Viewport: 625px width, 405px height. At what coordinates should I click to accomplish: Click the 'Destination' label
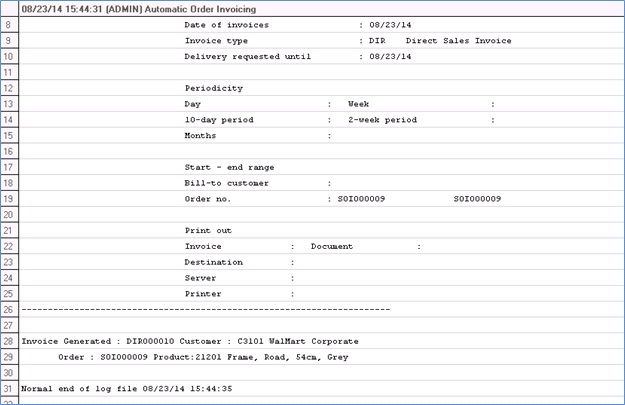click(x=213, y=262)
